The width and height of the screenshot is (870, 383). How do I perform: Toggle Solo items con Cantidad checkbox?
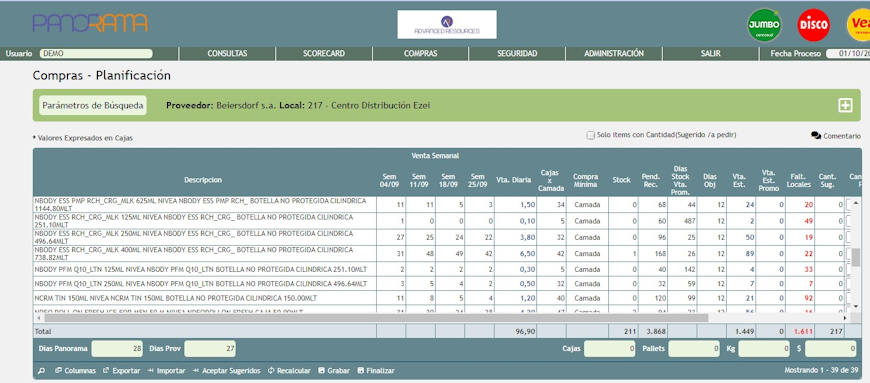(x=590, y=135)
